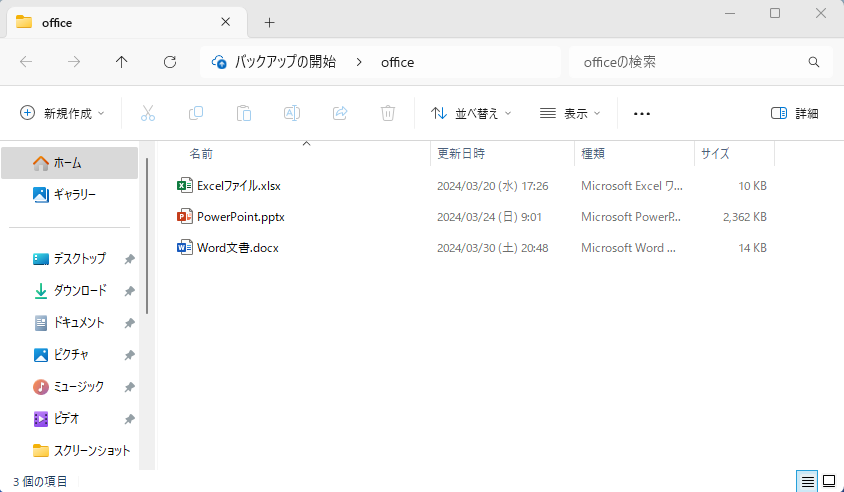The width and height of the screenshot is (844, 492).
Task: Unpin ピクチャ via its pin icon
Action: [x=129, y=355]
